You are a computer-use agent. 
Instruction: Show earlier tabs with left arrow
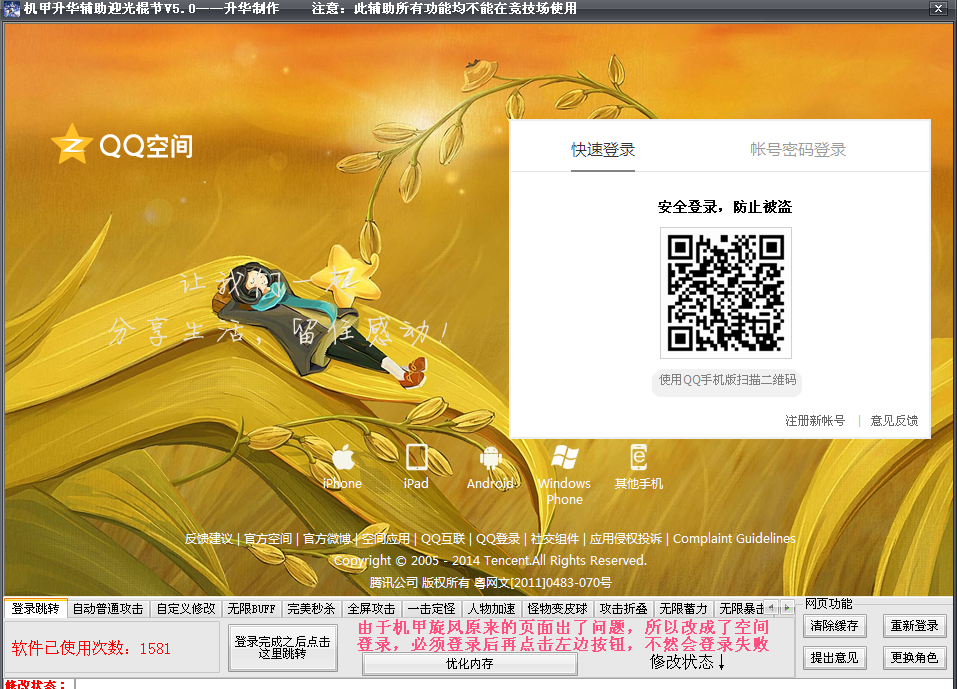(771, 607)
